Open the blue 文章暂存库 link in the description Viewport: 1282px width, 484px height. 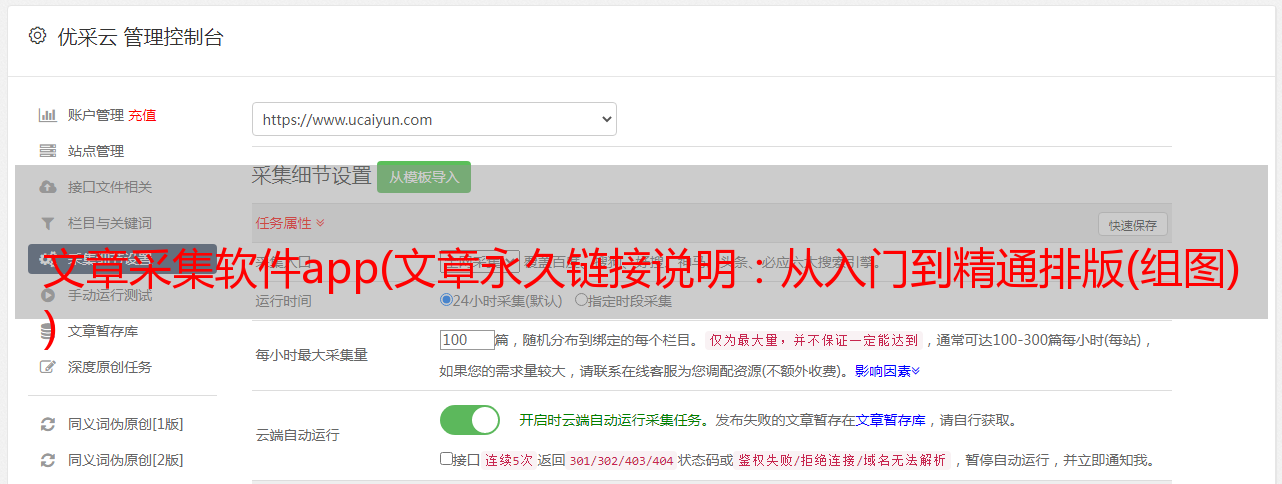click(890, 420)
